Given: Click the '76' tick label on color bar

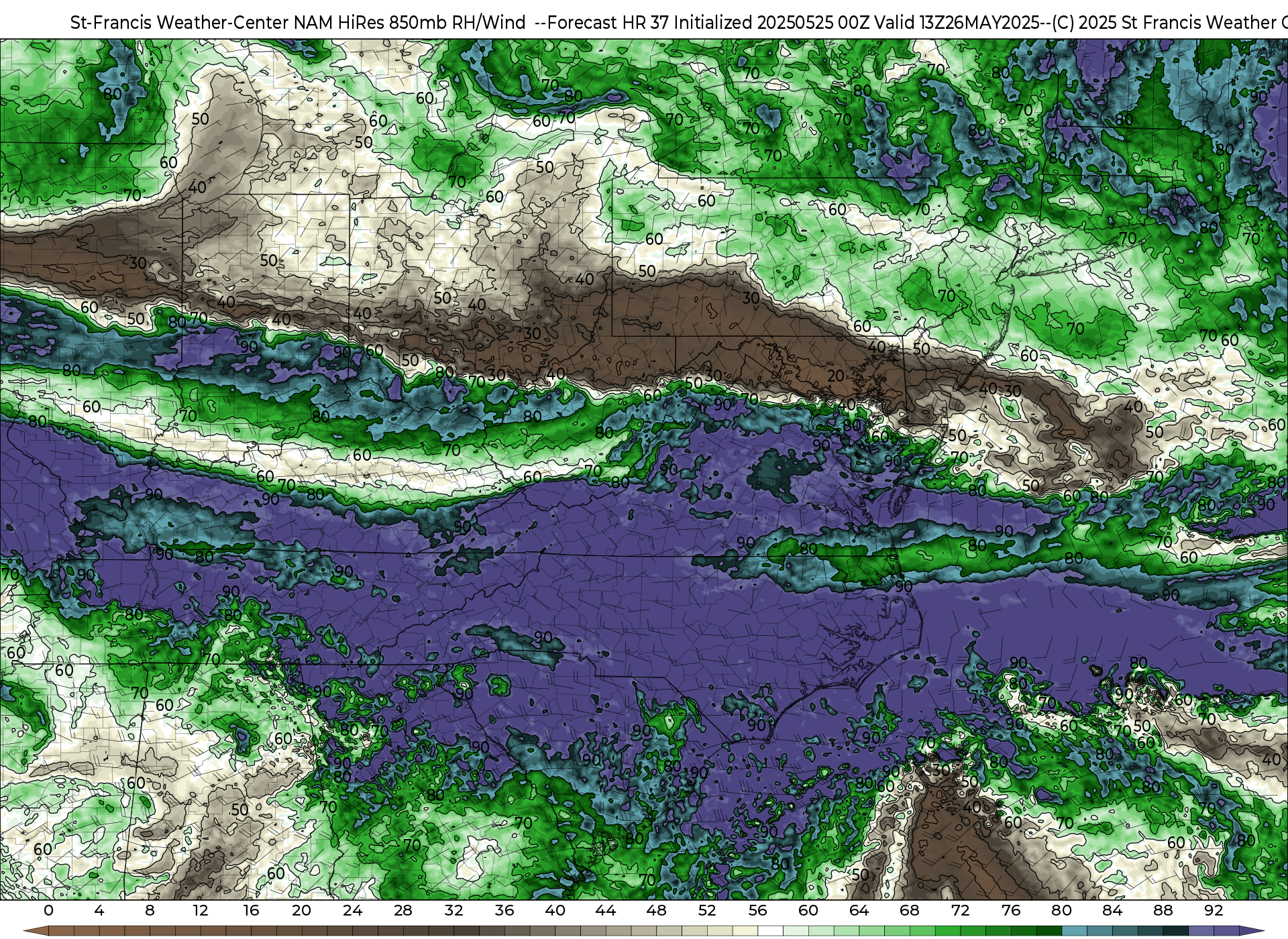Looking at the screenshot, I should [1011, 911].
